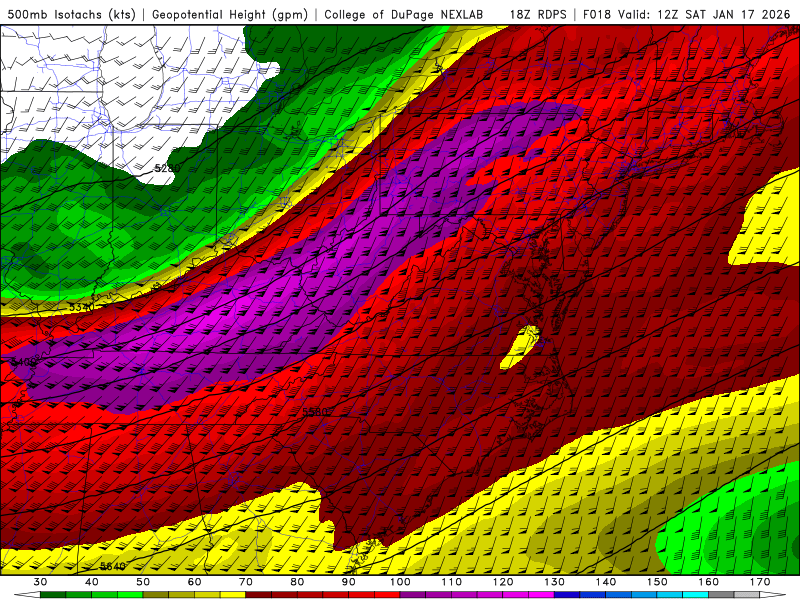800x600 pixels.
Task: Select the 'College of DuPage NEXLAB' label
Action: click(404, 14)
